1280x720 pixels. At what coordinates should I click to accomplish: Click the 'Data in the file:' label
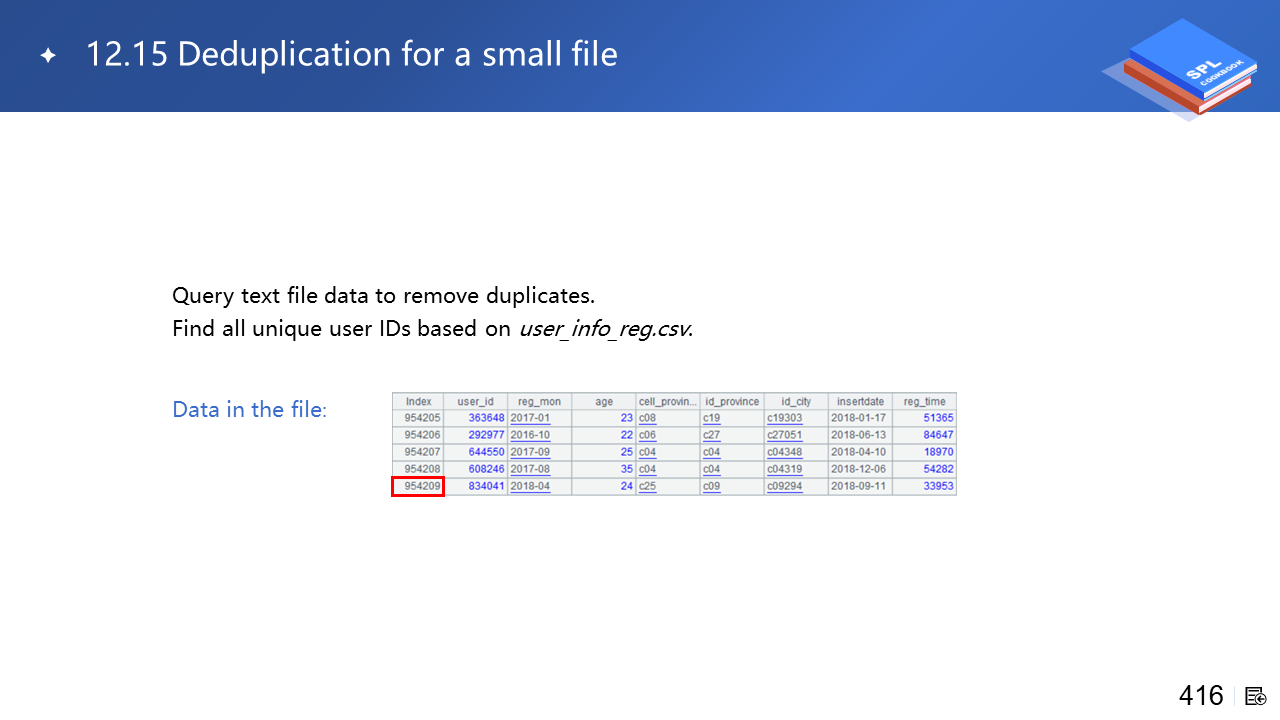pyautogui.click(x=249, y=410)
